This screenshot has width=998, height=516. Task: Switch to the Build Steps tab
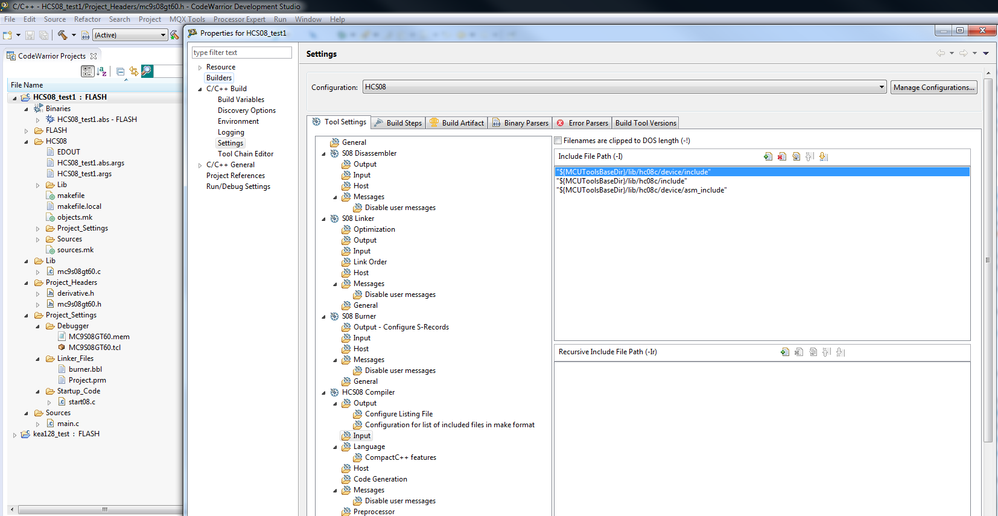(x=398, y=123)
